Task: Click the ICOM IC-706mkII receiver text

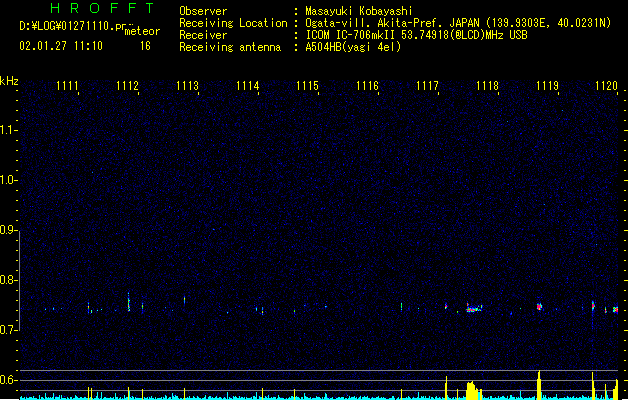Action: point(416,35)
